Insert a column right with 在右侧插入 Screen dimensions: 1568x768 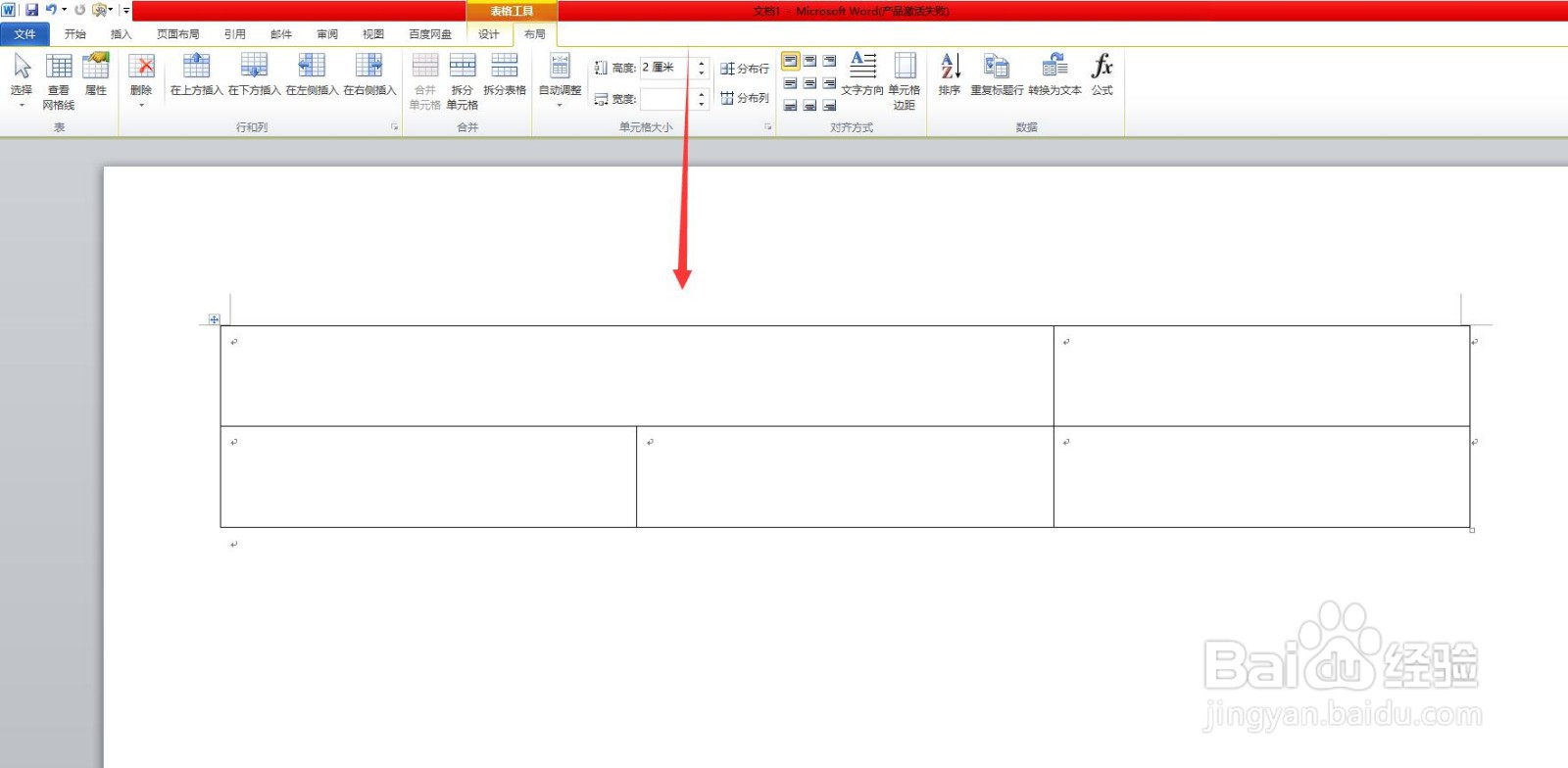coord(369,74)
